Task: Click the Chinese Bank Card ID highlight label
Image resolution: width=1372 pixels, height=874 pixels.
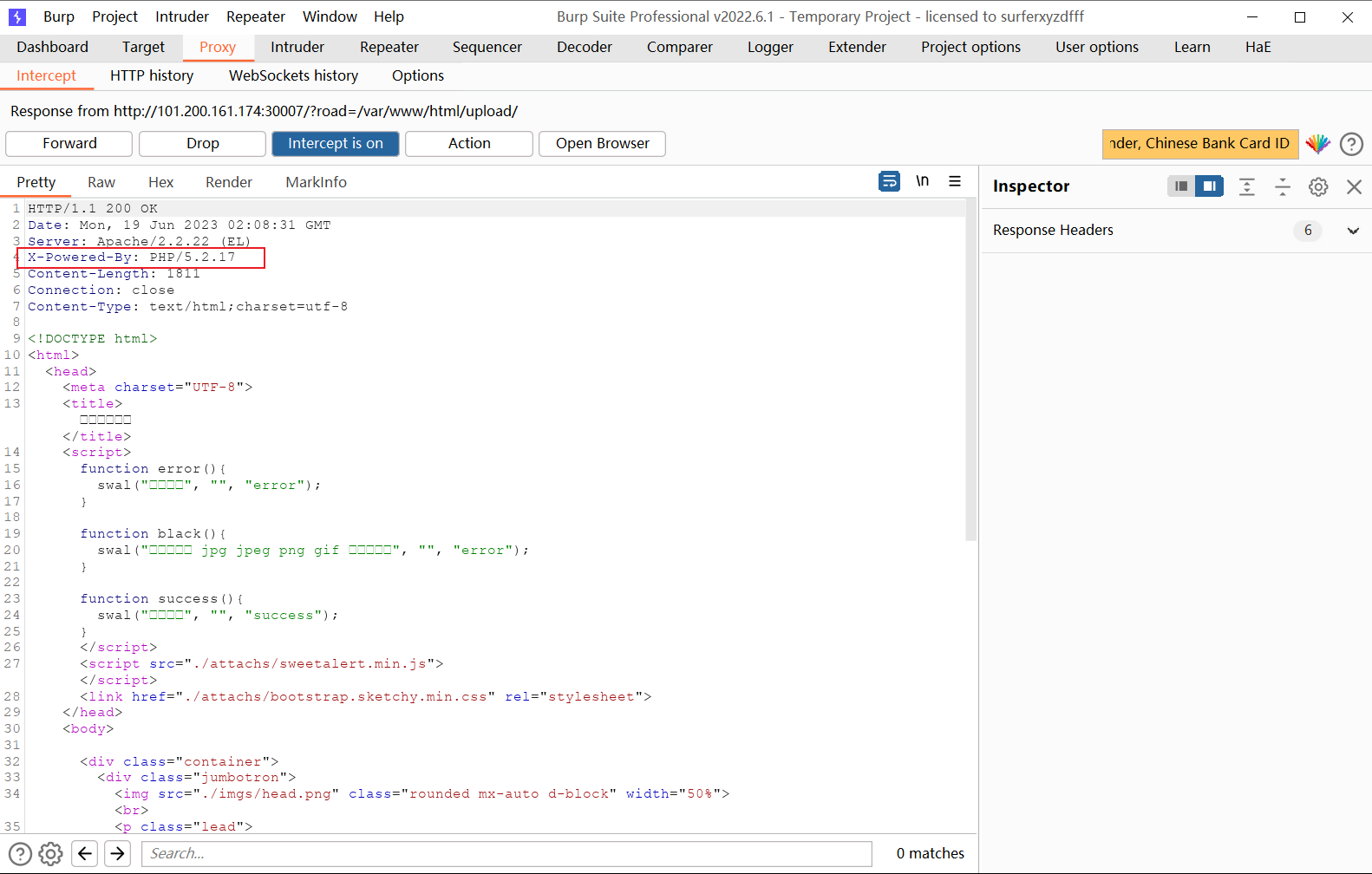Action: 1200,144
